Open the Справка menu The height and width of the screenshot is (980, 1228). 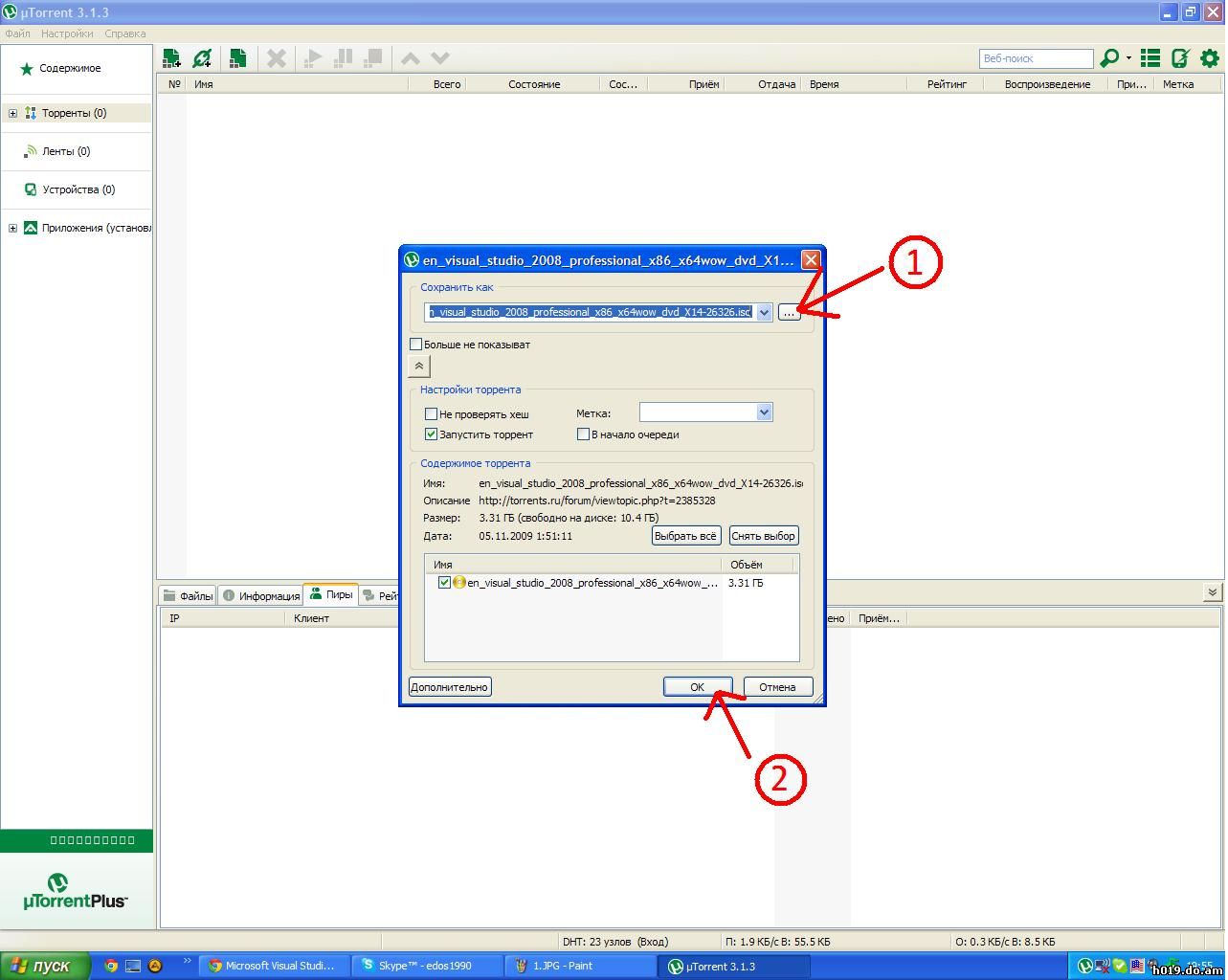point(125,33)
